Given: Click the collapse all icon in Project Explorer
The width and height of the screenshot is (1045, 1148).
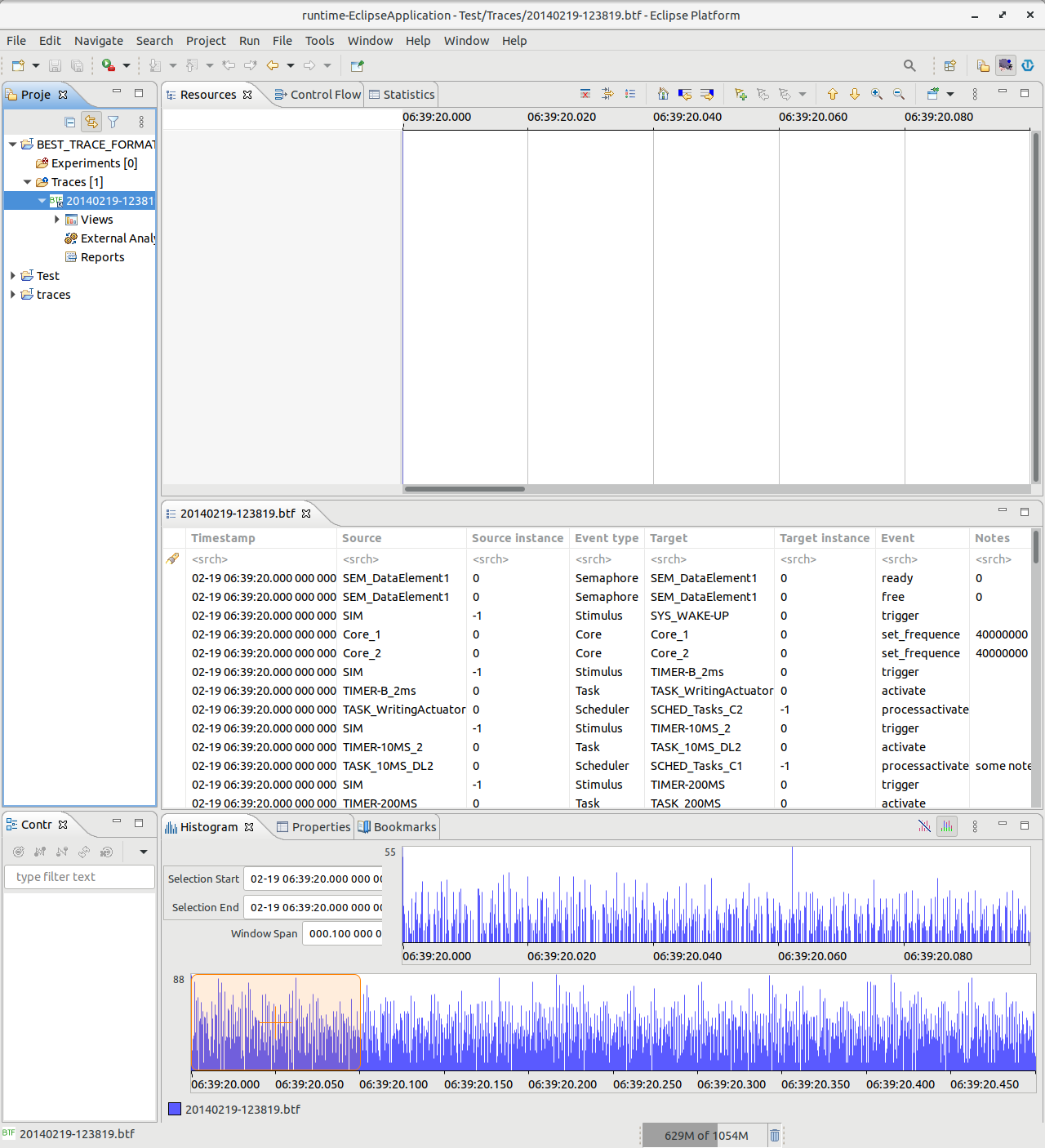Looking at the screenshot, I should 70,122.
